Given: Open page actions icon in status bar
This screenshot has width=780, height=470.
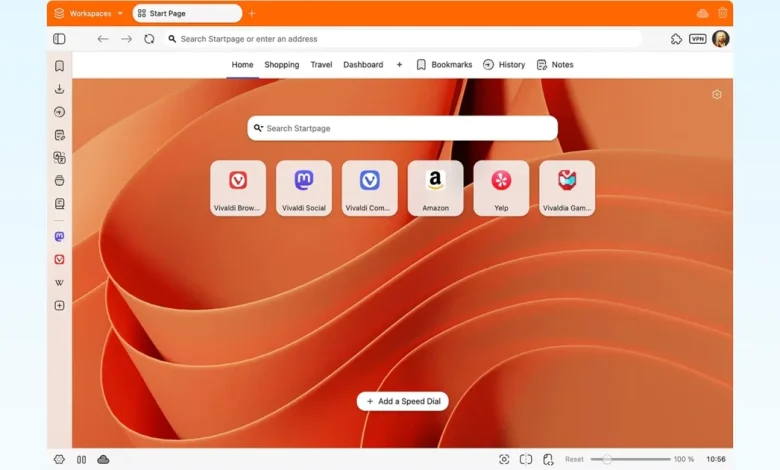Looking at the screenshot, I should [x=548, y=459].
